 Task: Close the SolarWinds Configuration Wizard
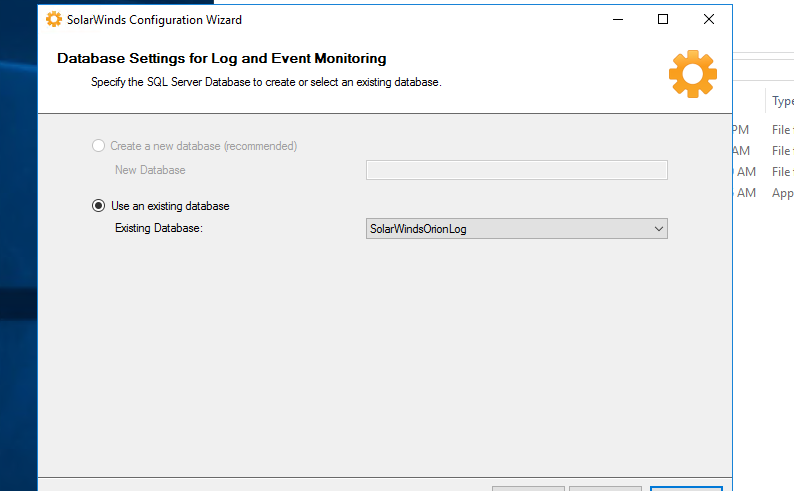pos(709,19)
